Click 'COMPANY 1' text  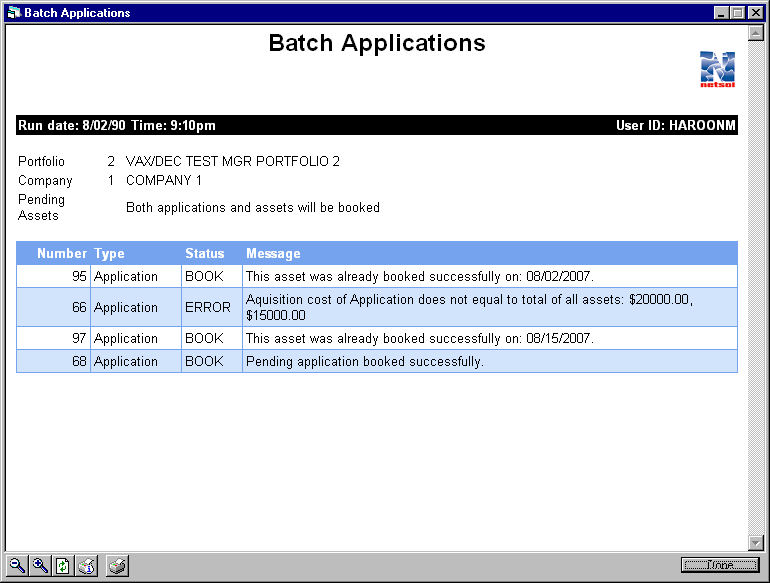(164, 180)
